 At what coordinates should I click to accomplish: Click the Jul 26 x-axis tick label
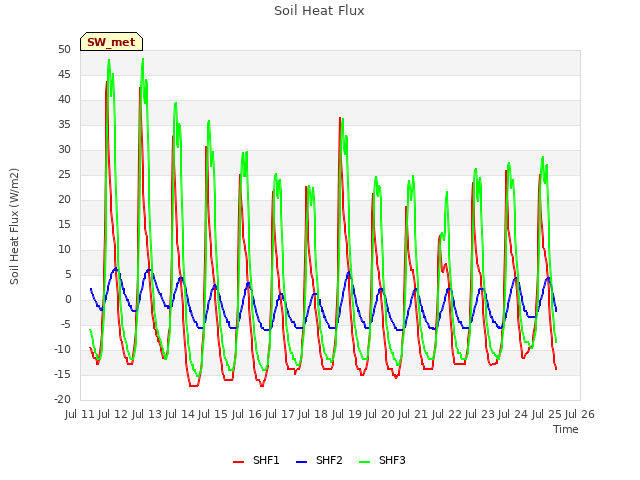point(580,414)
